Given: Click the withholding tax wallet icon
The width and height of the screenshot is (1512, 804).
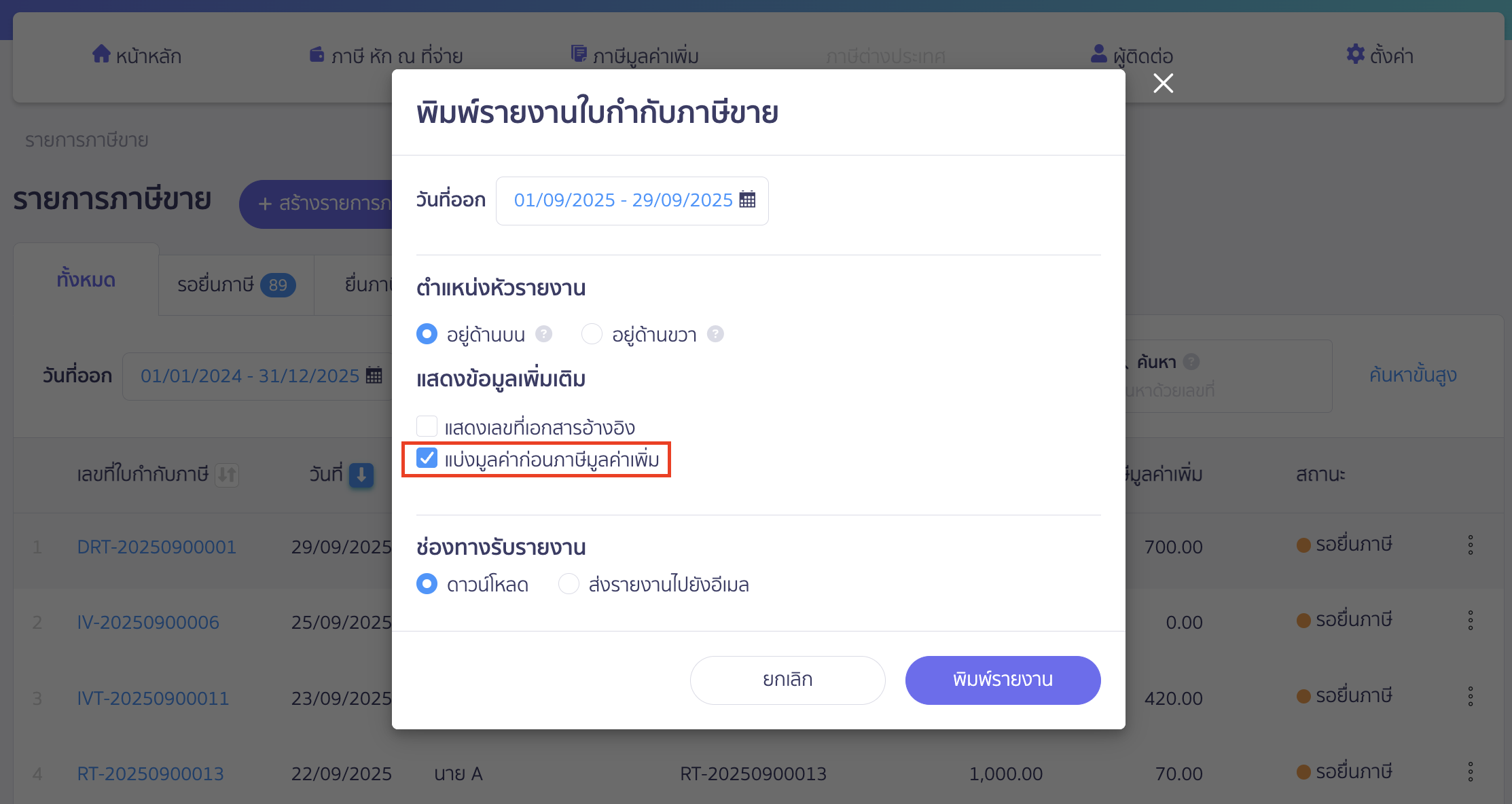Looking at the screenshot, I should [317, 55].
